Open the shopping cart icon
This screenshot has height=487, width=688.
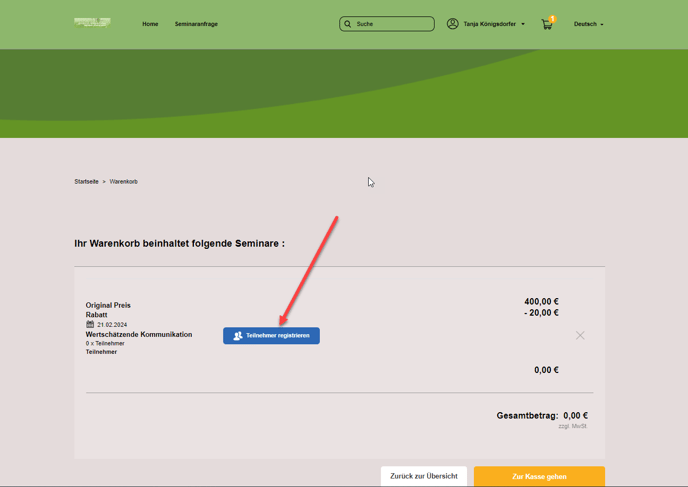546,25
